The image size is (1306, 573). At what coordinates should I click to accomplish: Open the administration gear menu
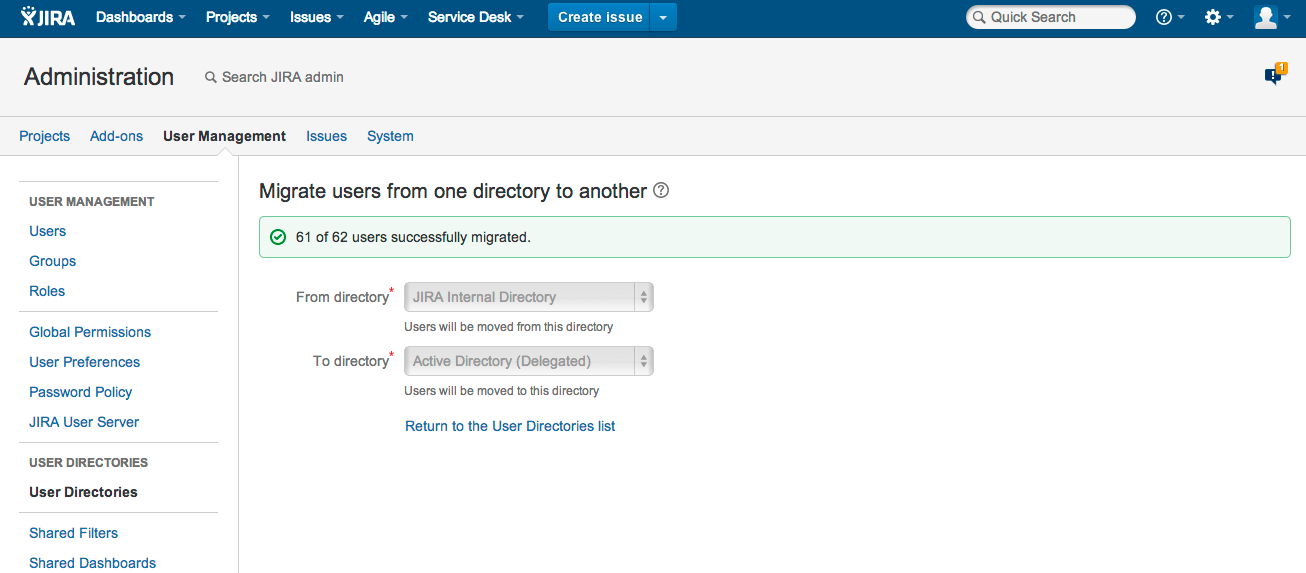(1218, 17)
